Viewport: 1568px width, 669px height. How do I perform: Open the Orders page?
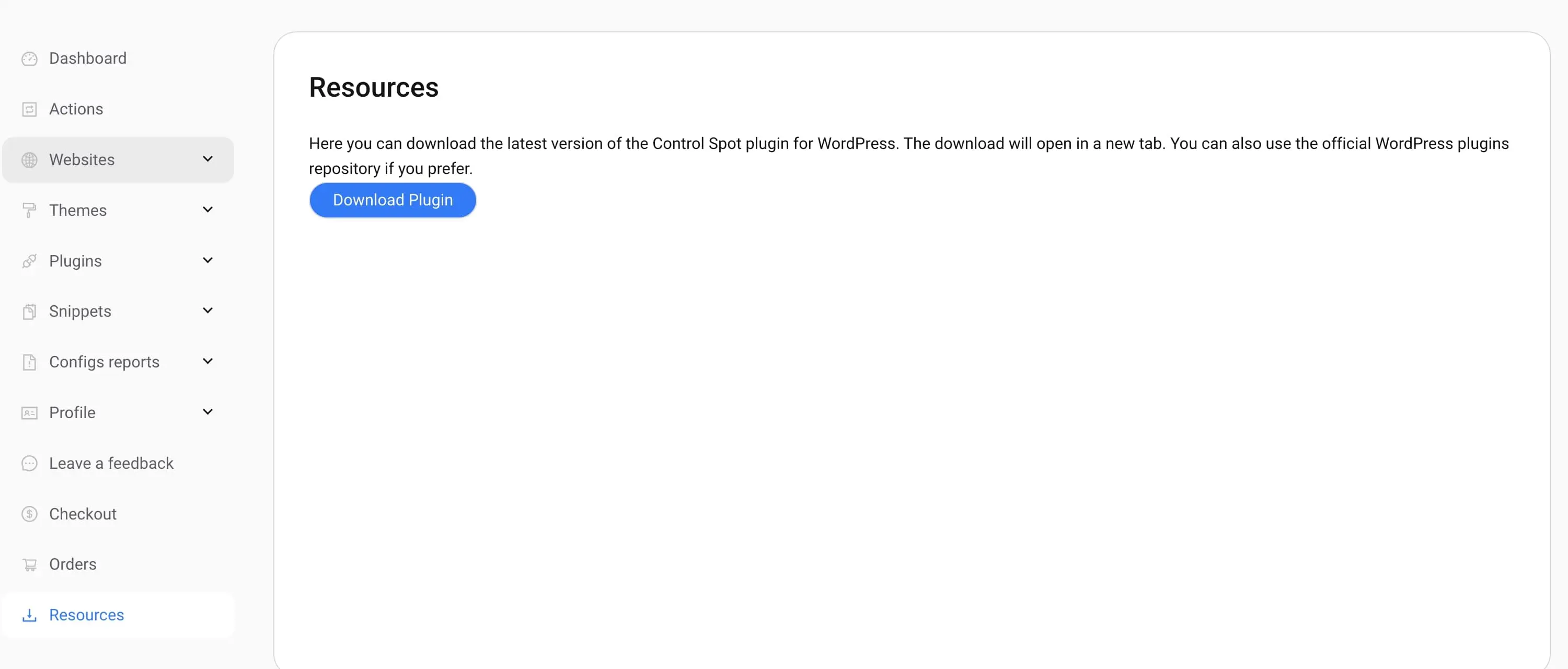pos(73,564)
